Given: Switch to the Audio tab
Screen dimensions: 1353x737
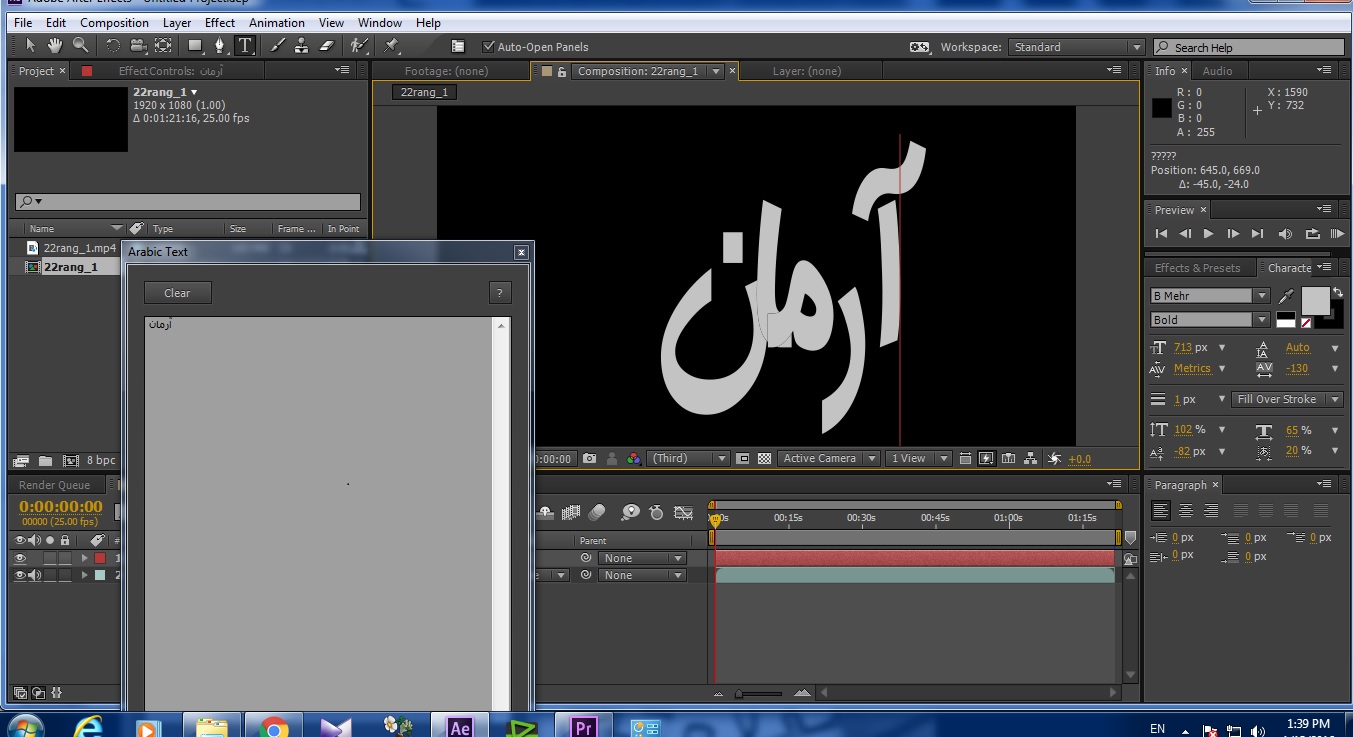Looking at the screenshot, I should coord(1217,71).
